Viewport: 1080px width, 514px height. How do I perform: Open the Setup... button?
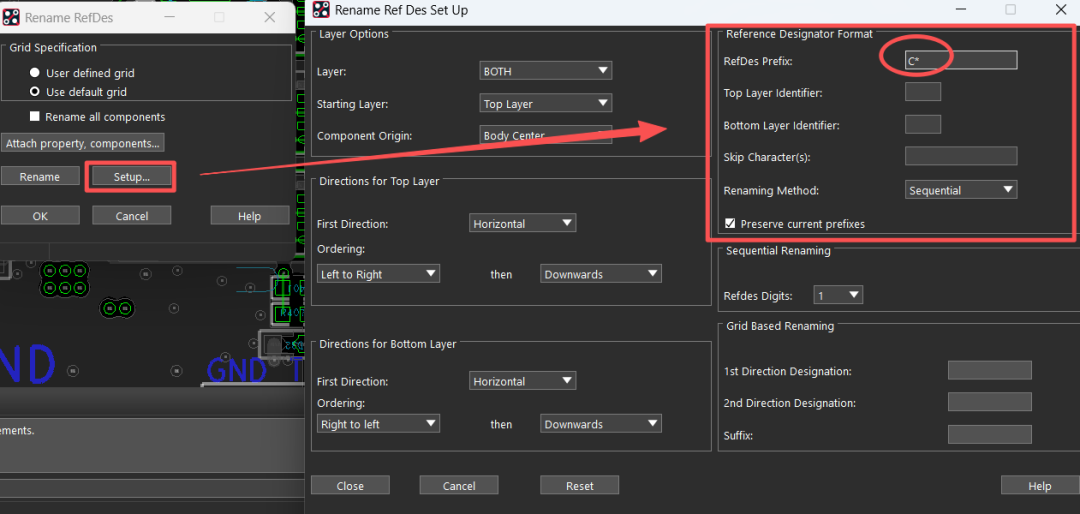coord(132,176)
